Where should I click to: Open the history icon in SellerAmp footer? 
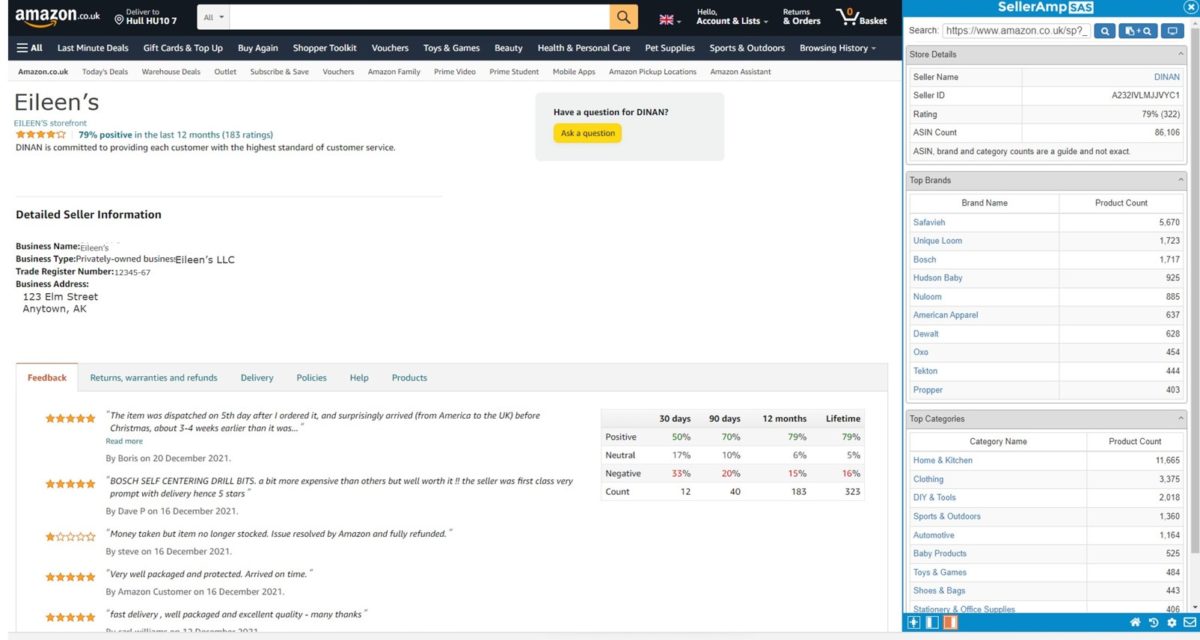tap(1153, 622)
